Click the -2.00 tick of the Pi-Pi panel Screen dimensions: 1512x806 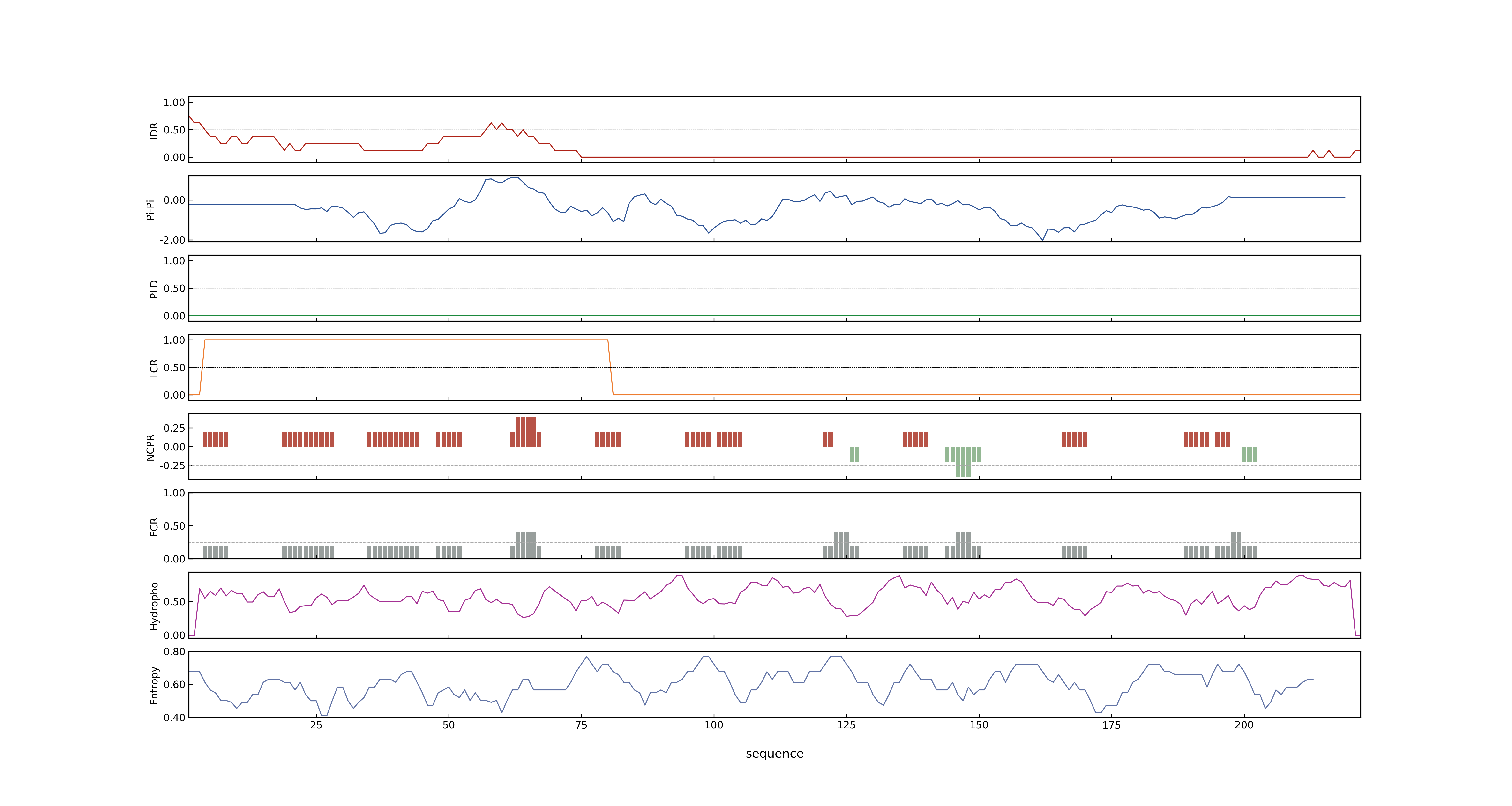172,240
